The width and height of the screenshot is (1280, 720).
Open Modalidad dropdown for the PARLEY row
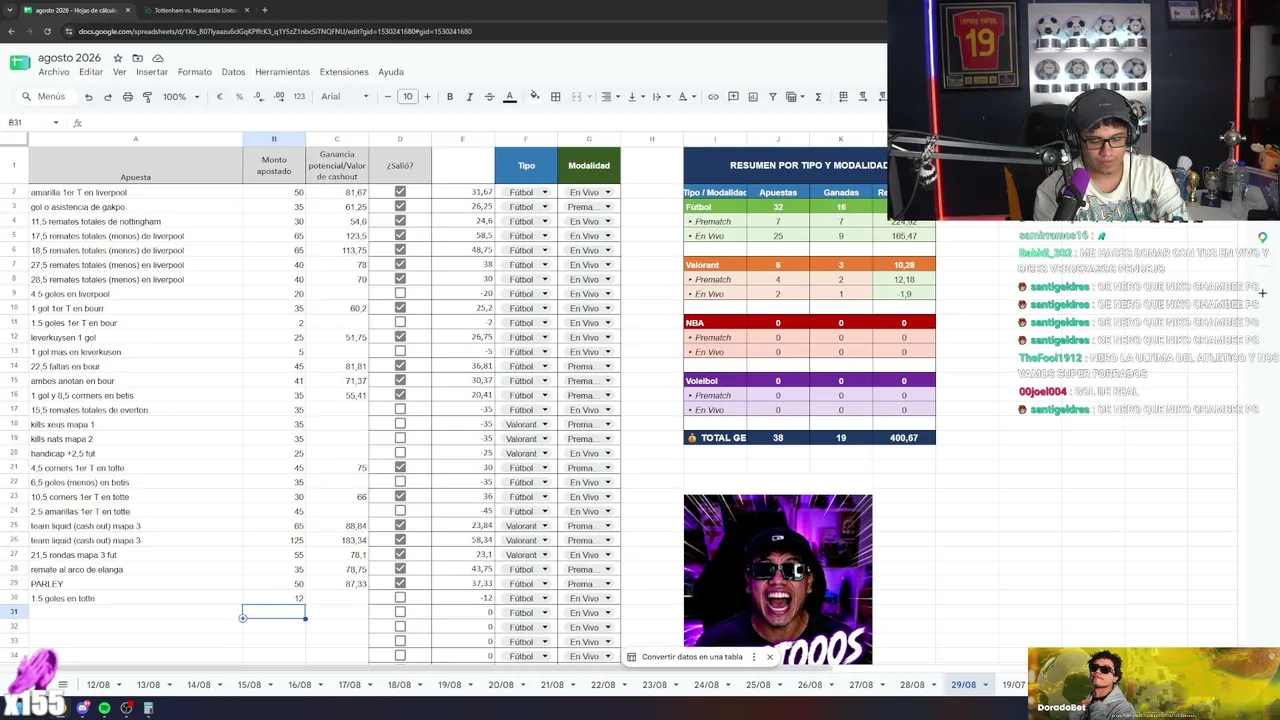click(x=589, y=584)
